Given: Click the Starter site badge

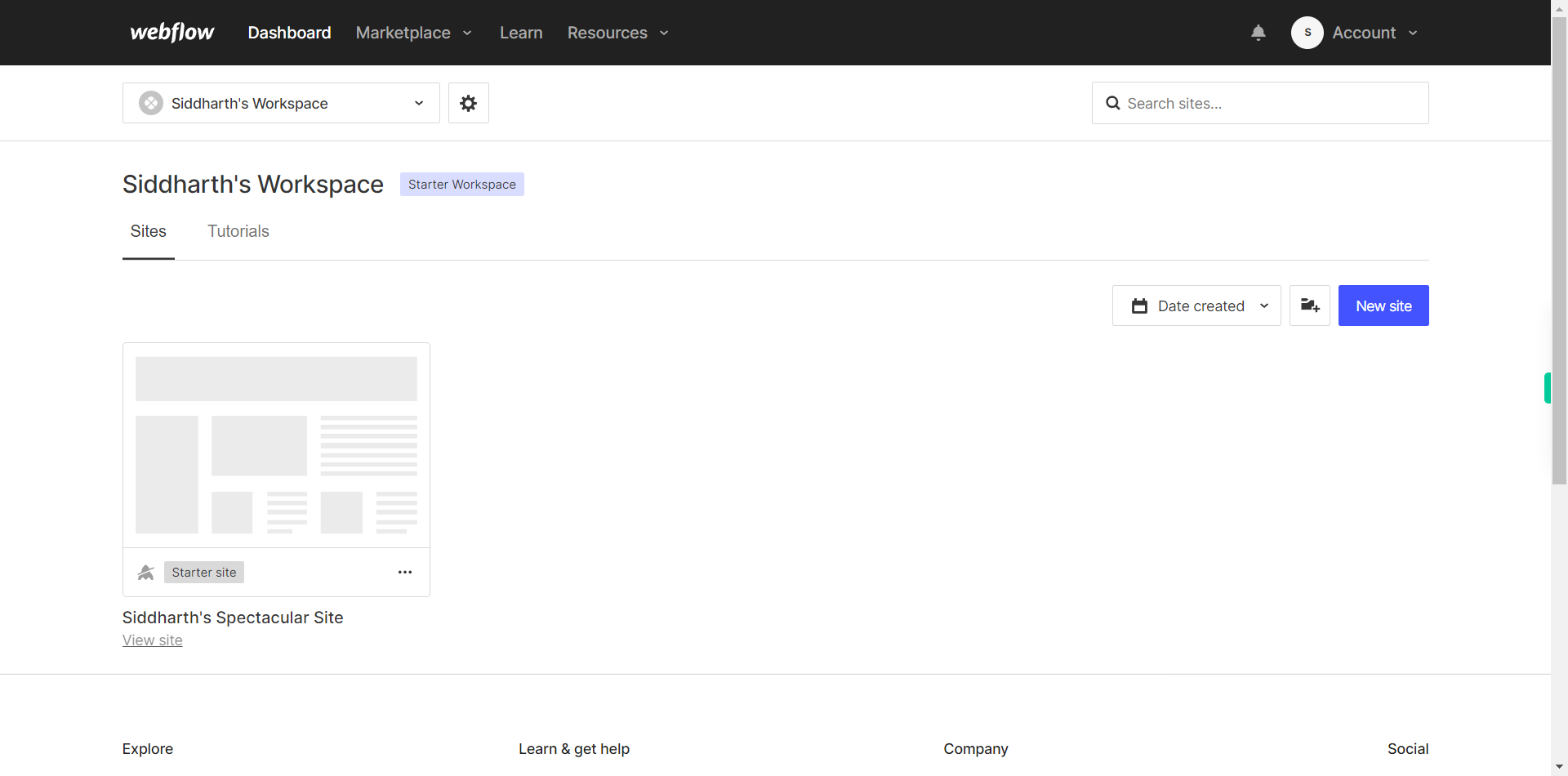Looking at the screenshot, I should 204,572.
